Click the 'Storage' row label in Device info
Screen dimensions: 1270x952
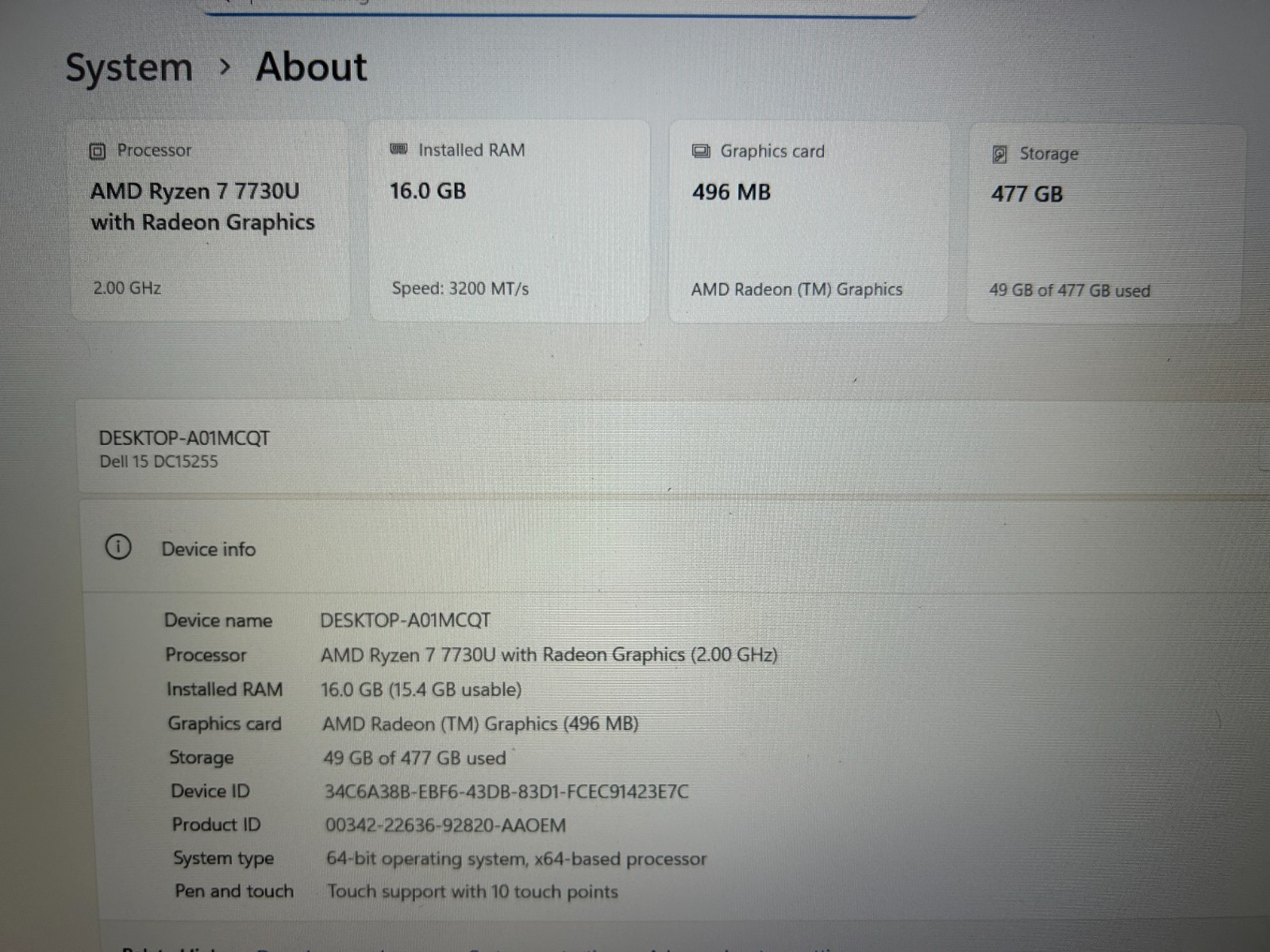(x=202, y=758)
